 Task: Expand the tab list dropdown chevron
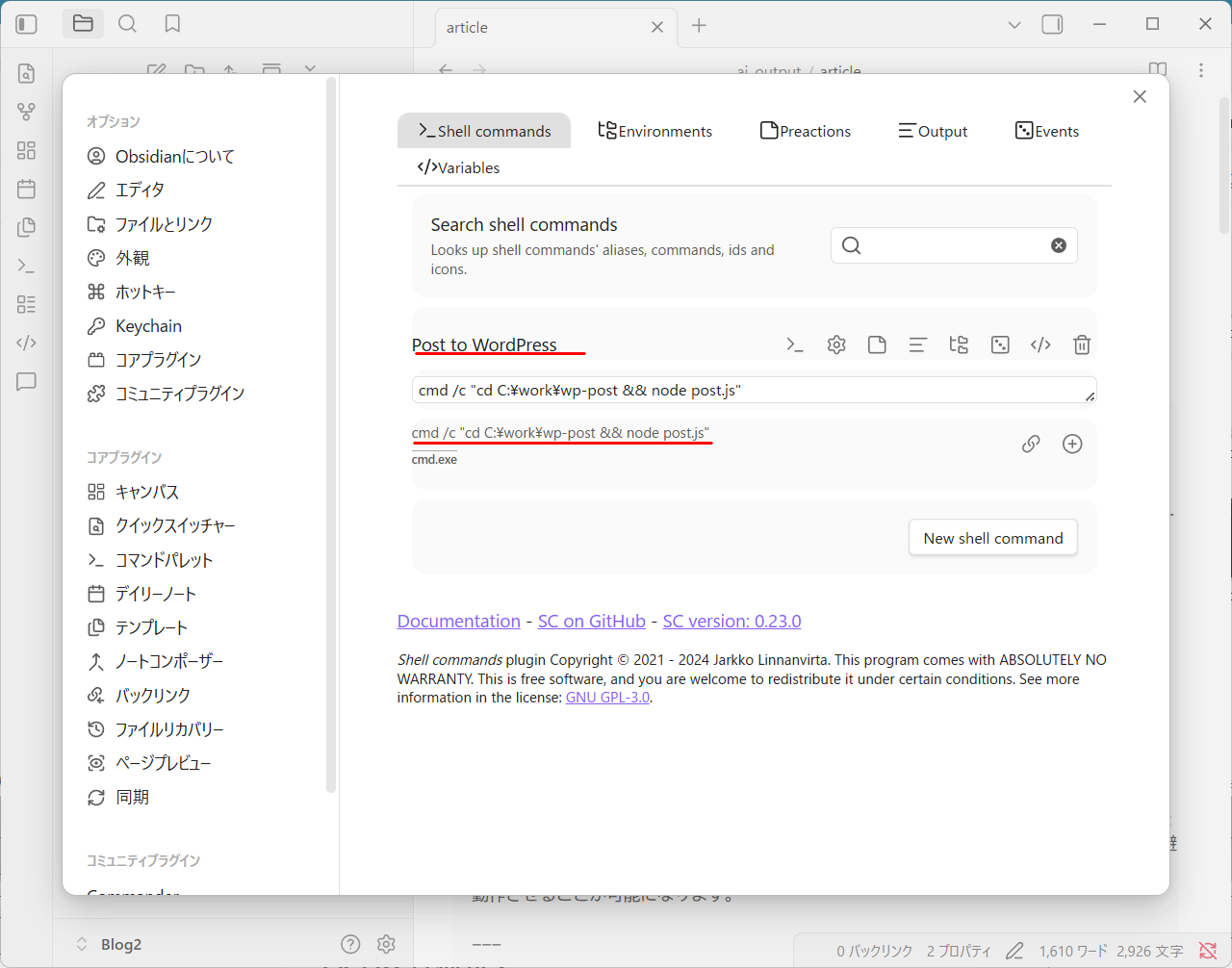click(x=1014, y=25)
